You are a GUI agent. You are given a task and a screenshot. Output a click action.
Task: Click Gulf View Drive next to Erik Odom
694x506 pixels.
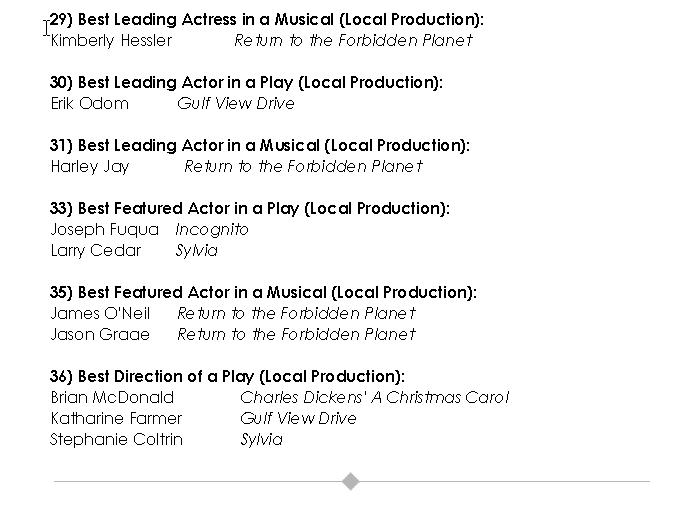click(236, 103)
